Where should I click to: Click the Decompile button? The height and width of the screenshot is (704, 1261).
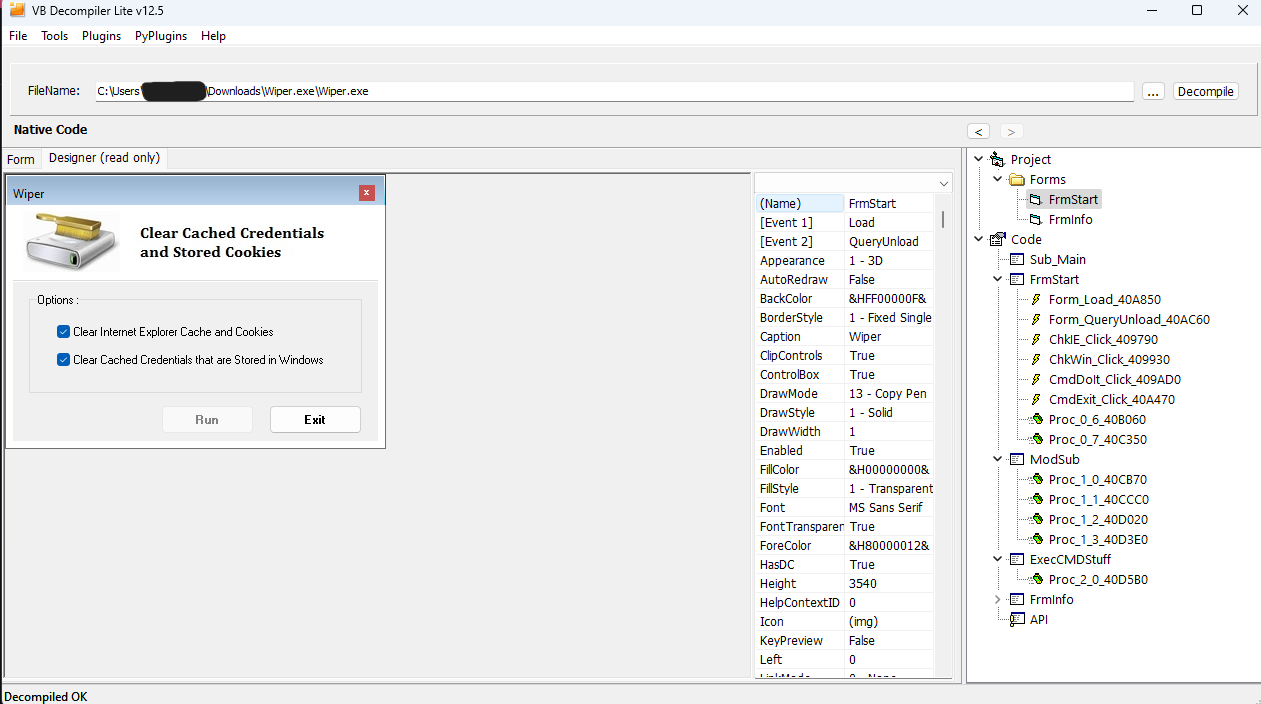1205,91
